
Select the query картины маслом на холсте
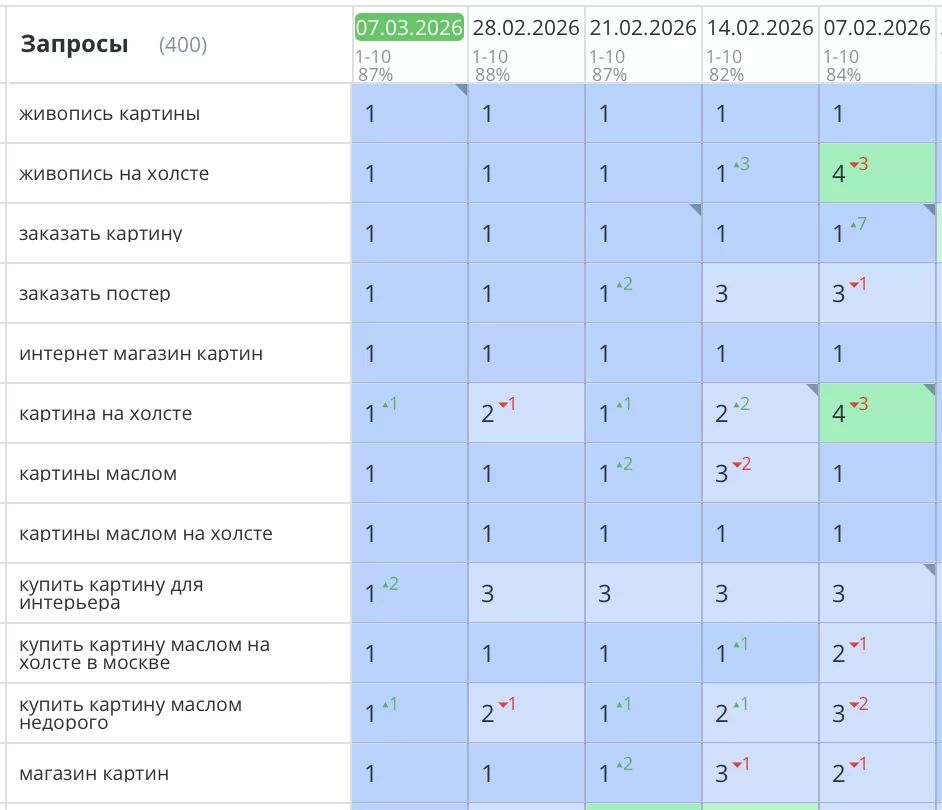pos(146,534)
